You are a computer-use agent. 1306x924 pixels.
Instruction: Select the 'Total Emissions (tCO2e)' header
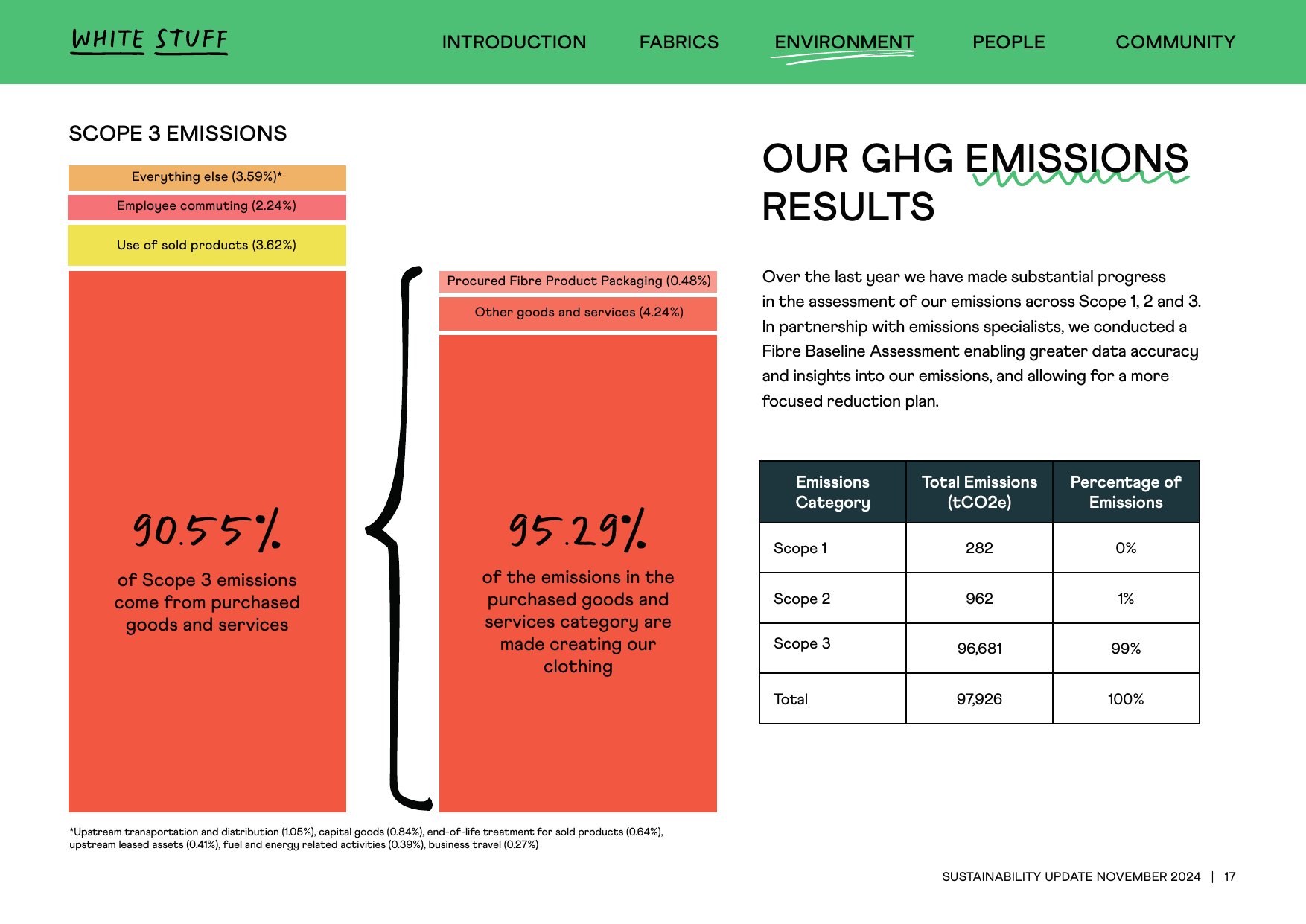click(979, 492)
